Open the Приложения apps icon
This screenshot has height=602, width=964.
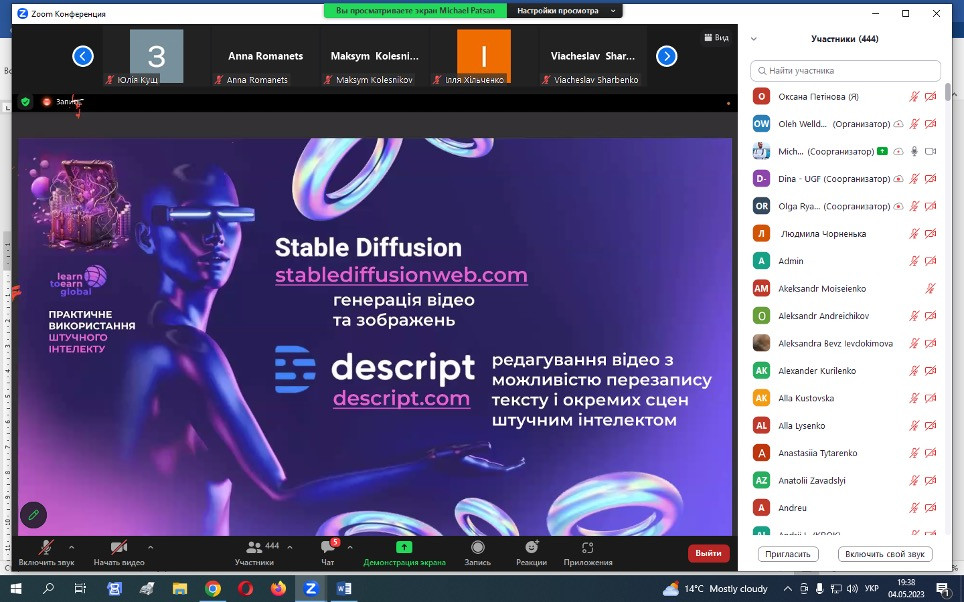tap(587, 547)
